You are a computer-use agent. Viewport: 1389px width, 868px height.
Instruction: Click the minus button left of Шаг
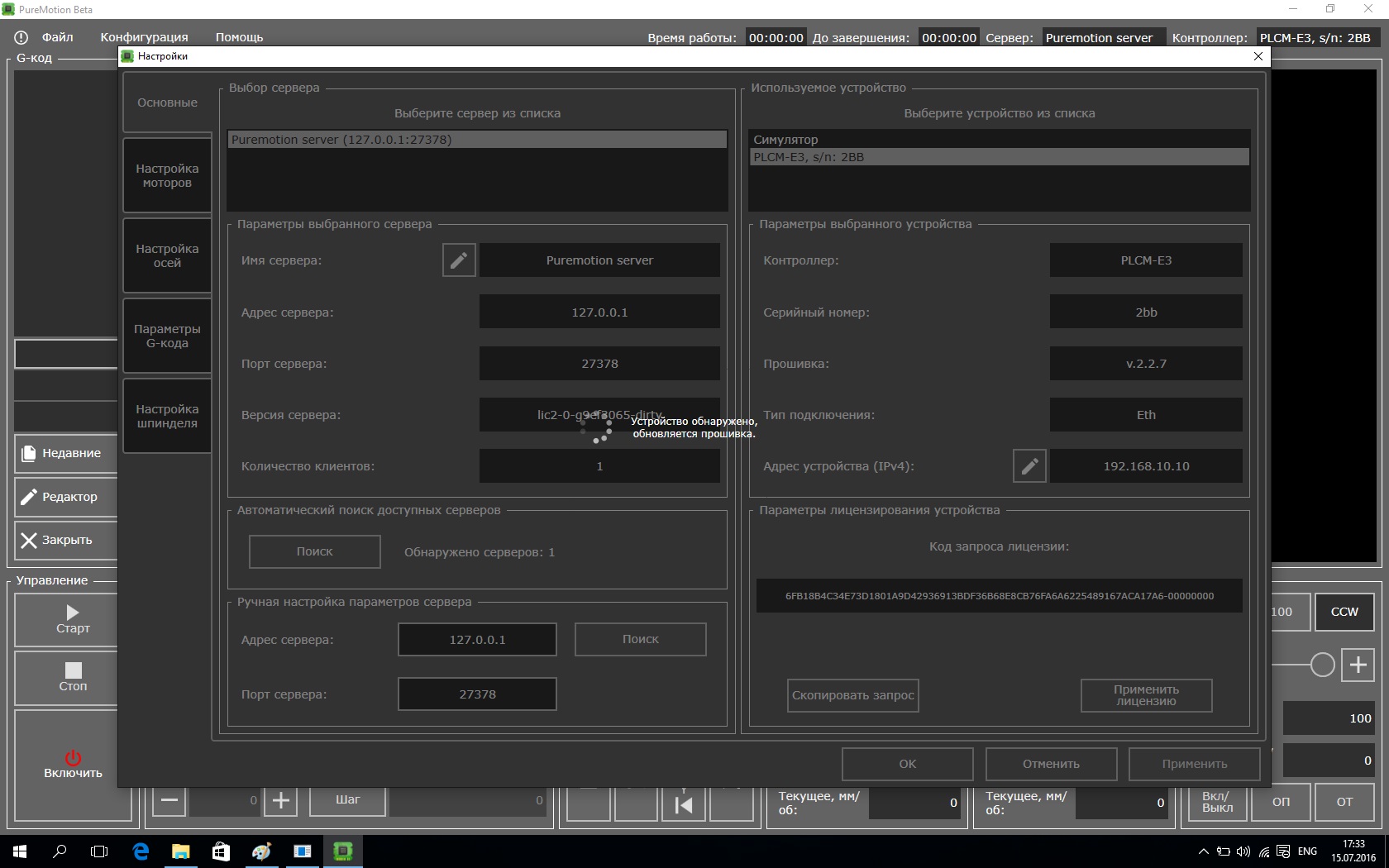point(169,800)
